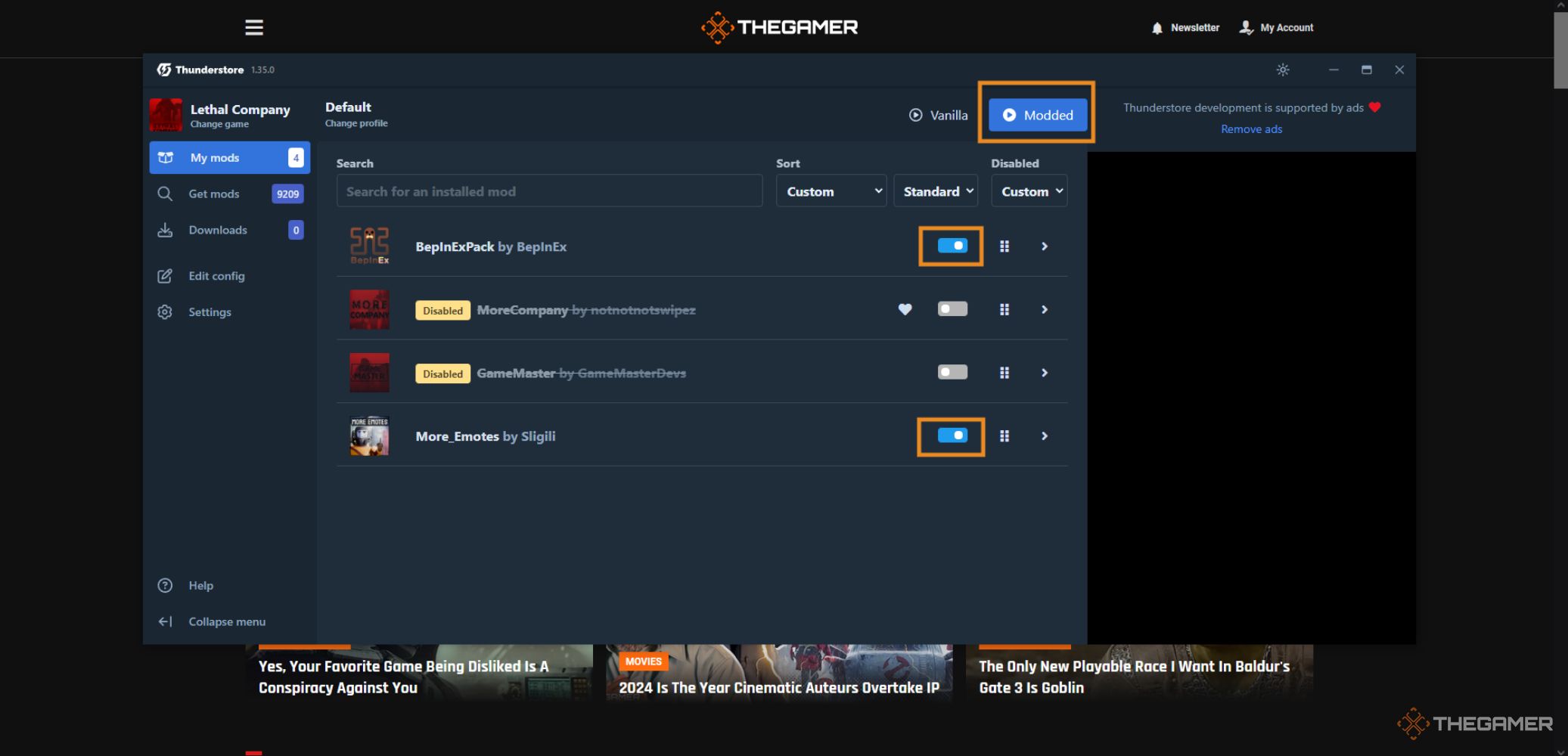Click GameMaster drag handle icon

tap(1004, 373)
